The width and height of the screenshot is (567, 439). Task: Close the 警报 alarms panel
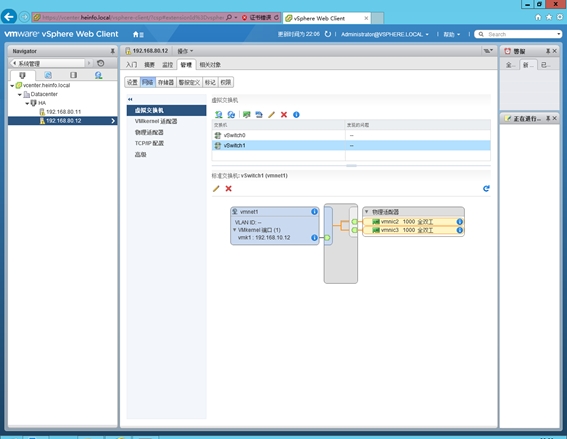[x=554, y=51]
